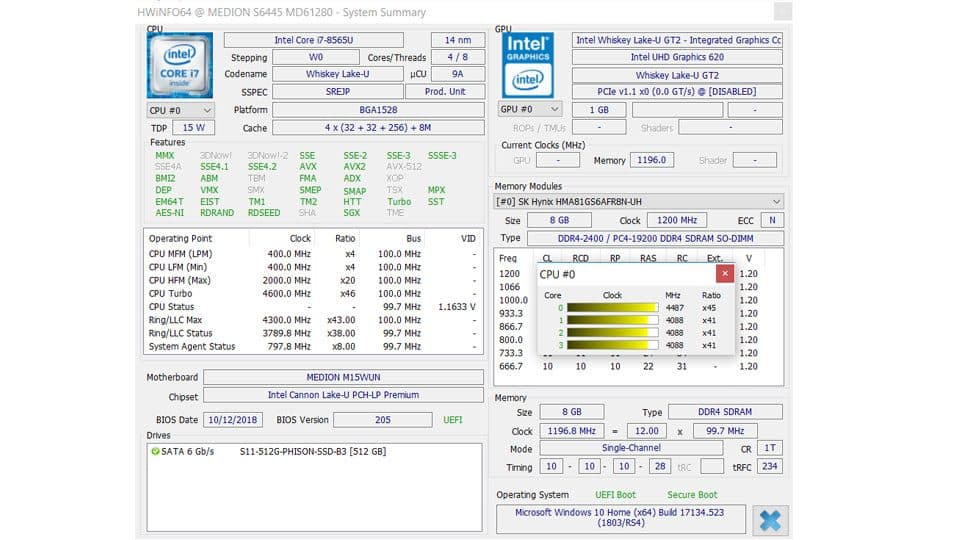Viewport: 960px width, 540px height.
Task: Click the Cores/Threads 4 / 8 field
Action: click(458, 57)
